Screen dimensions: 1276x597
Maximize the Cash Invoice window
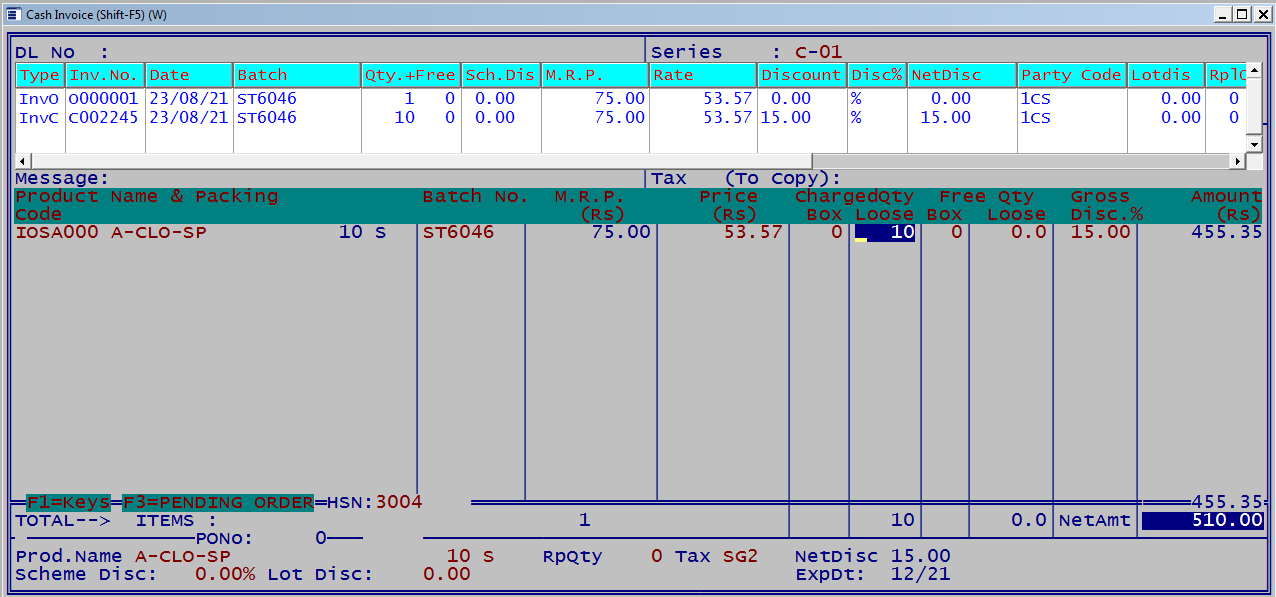tap(1241, 14)
